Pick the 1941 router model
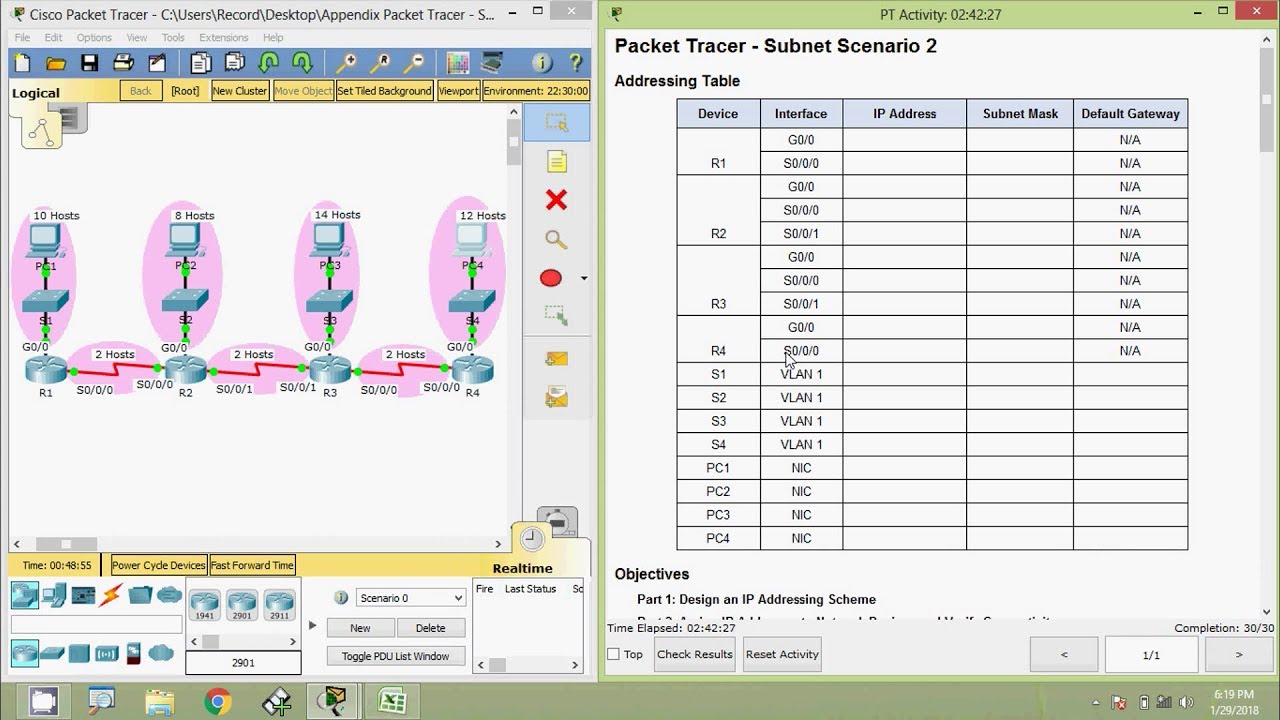The image size is (1280, 720). 204,605
